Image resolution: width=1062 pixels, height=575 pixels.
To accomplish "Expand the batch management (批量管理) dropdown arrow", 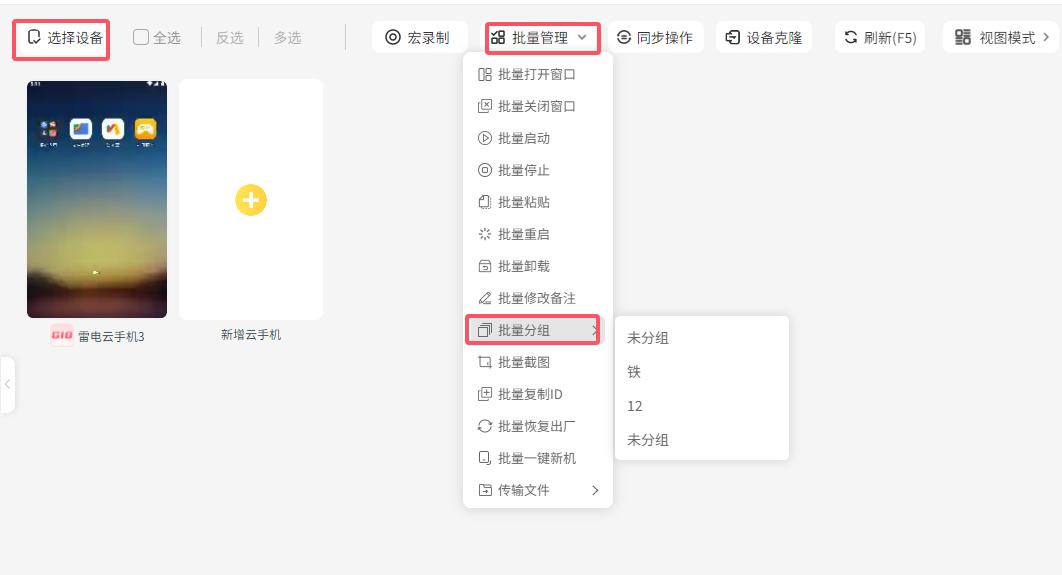I will [x=583, y=38].
